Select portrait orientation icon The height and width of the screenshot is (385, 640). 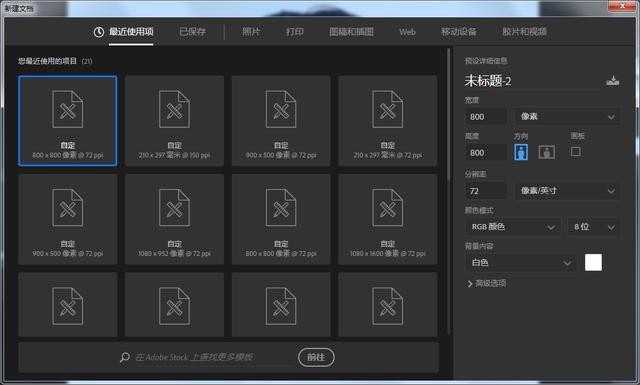521,152
